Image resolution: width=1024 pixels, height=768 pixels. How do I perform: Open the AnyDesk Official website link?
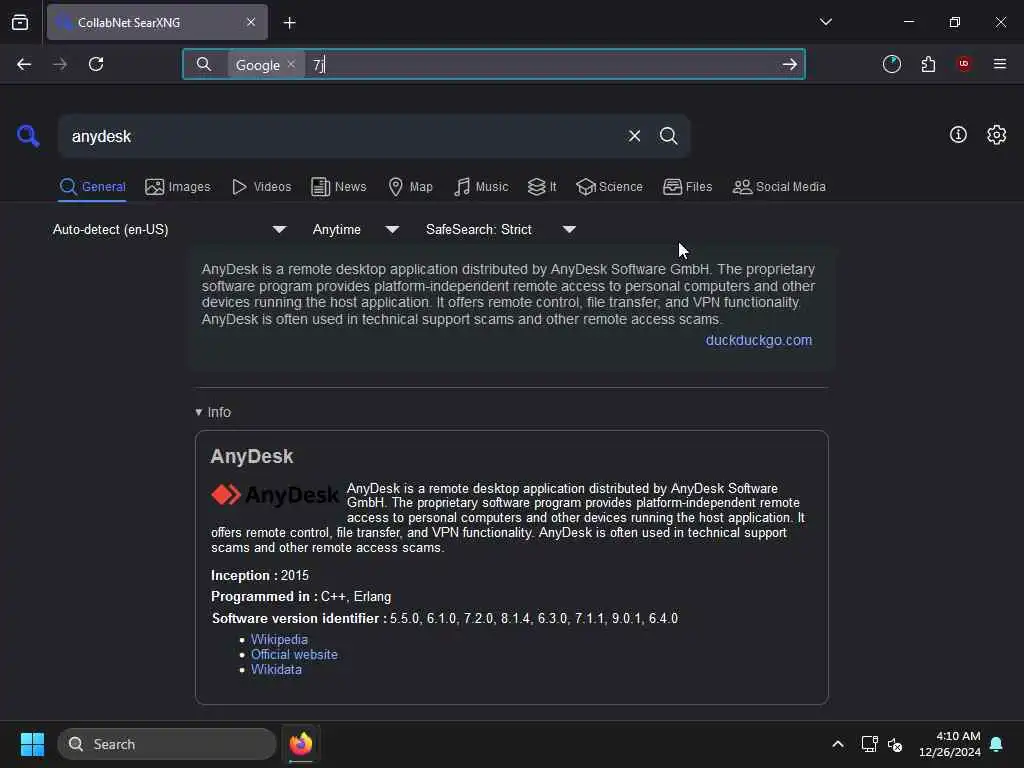coord(294,654)
